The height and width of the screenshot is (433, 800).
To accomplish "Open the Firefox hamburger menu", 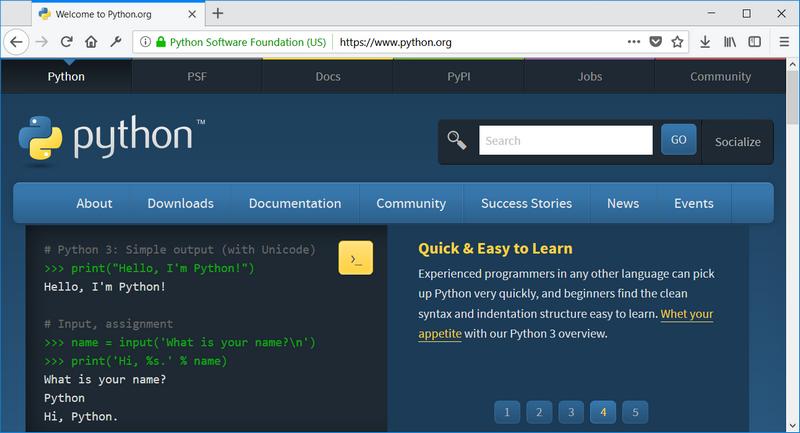I will click(784, 42).
